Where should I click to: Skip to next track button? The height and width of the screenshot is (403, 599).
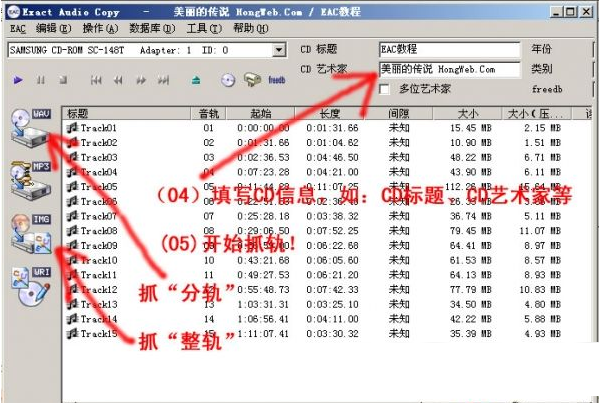point(164,80)
